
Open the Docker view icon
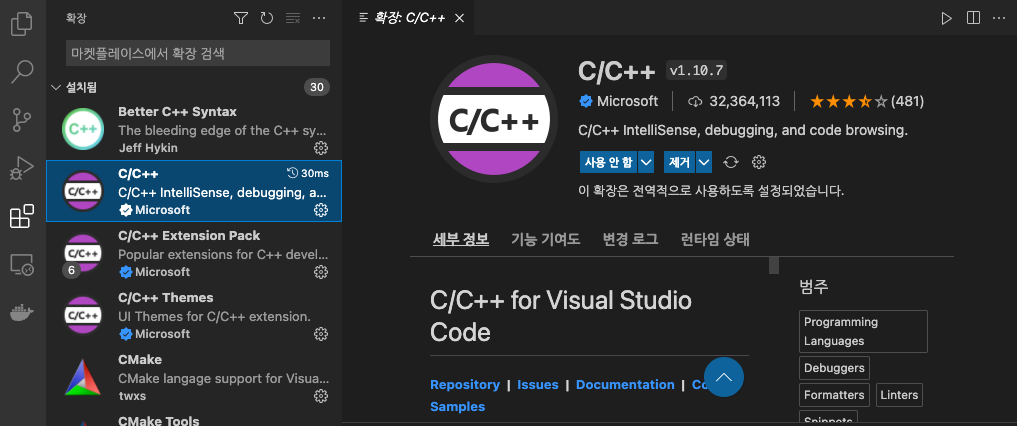click(22, 313)
